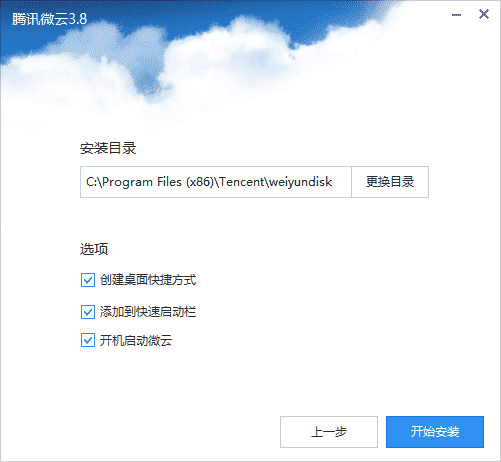Place cursor at 'weiyundisk' in path
501x462 pixels.
(x=300, y=182)
